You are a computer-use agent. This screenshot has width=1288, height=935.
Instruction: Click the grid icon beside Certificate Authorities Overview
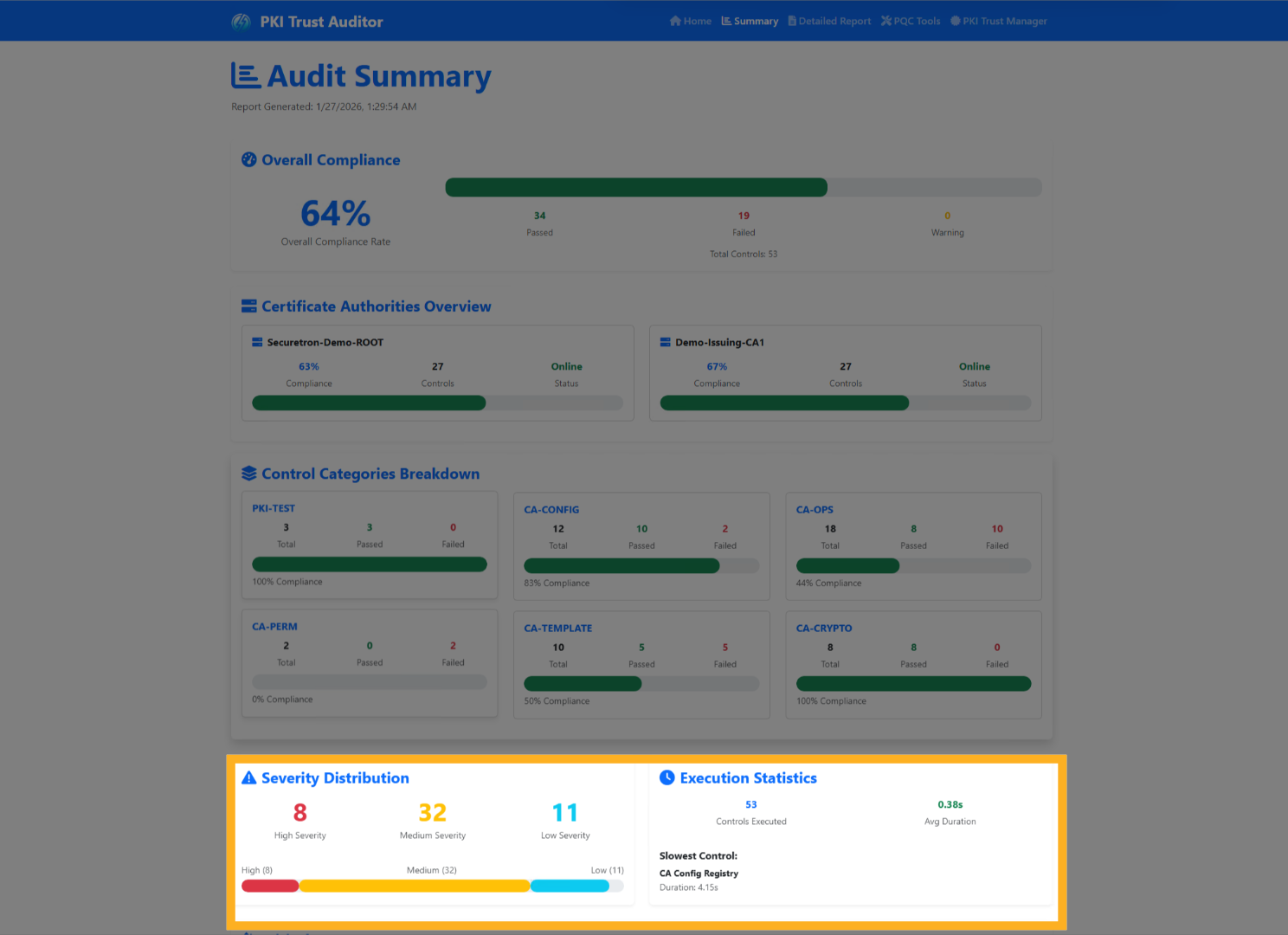point(248,306)
